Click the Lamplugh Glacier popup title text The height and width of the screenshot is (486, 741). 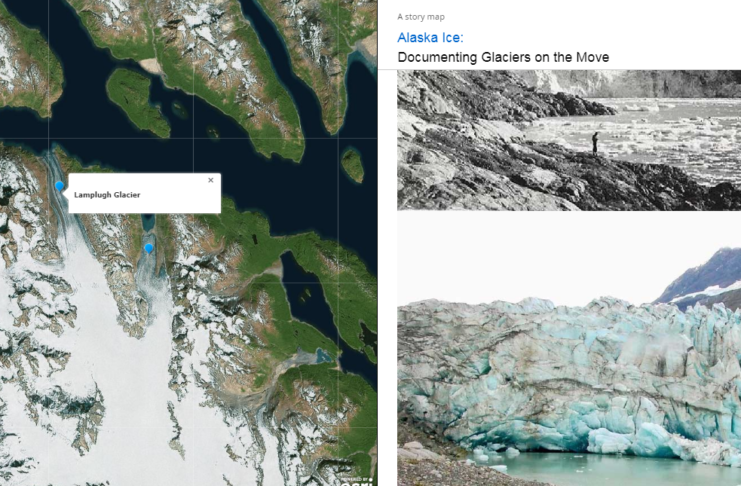(x=107, y=194)
